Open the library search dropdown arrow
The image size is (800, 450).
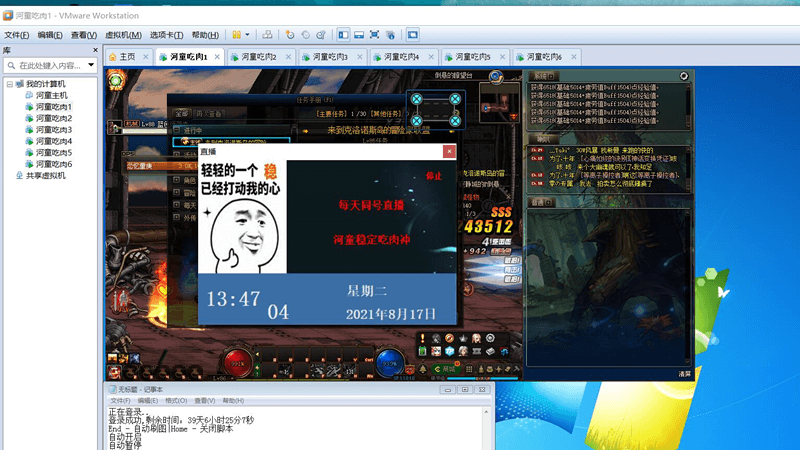coord(91,65)
